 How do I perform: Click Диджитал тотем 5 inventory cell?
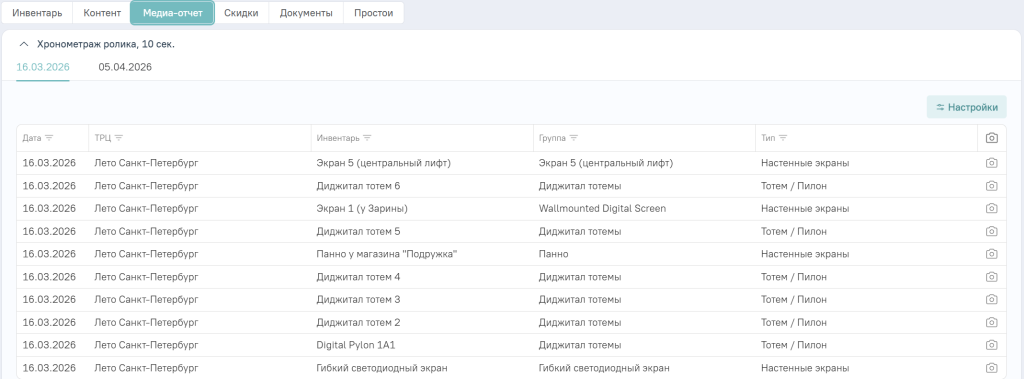tap(358, 231)
